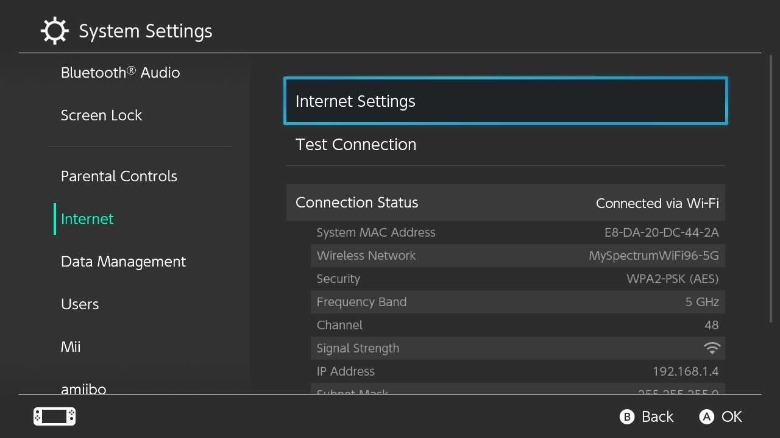
Task: Click the Security label
Action: point(338,279)
